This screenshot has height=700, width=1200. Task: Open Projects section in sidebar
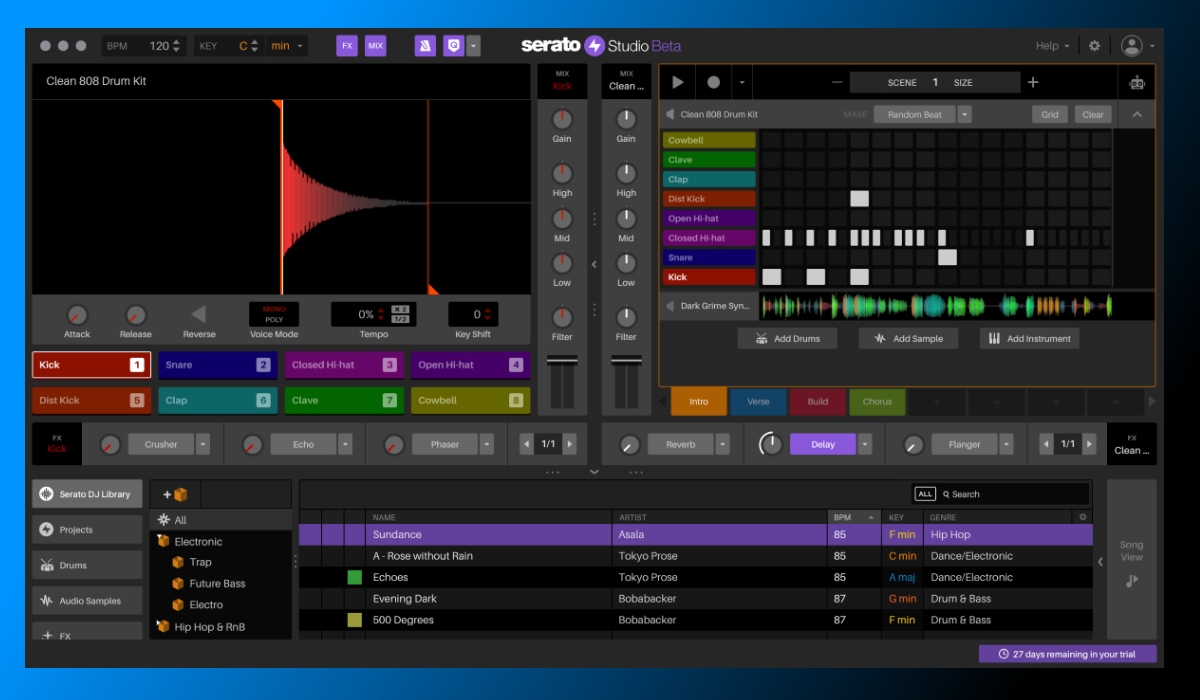87,530
